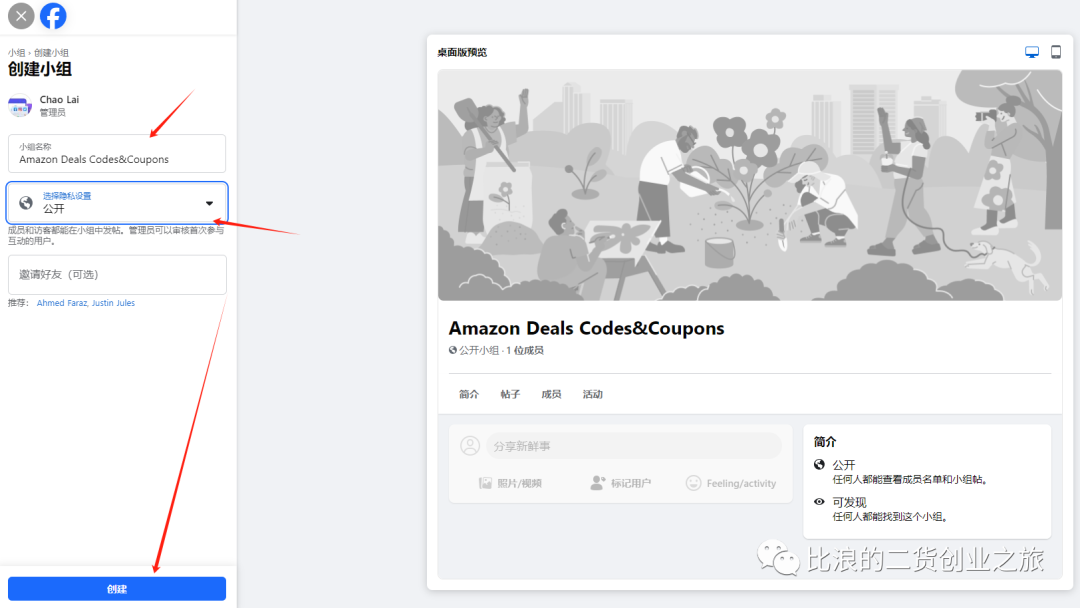Switch to mobile preview icon

1056,52
